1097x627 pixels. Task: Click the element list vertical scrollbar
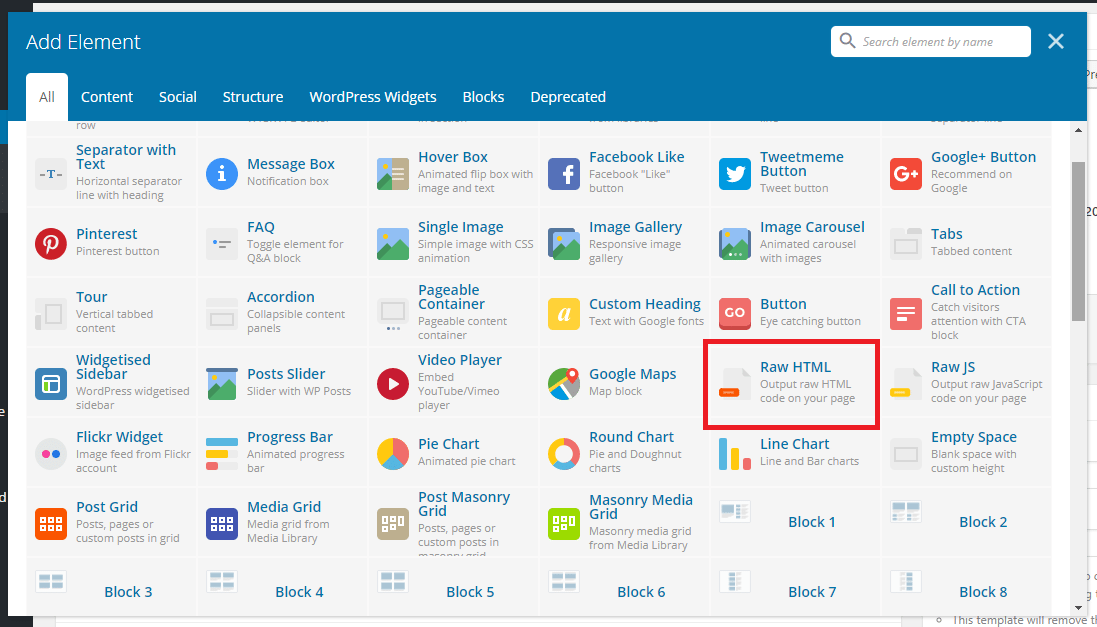point(1078,240)
